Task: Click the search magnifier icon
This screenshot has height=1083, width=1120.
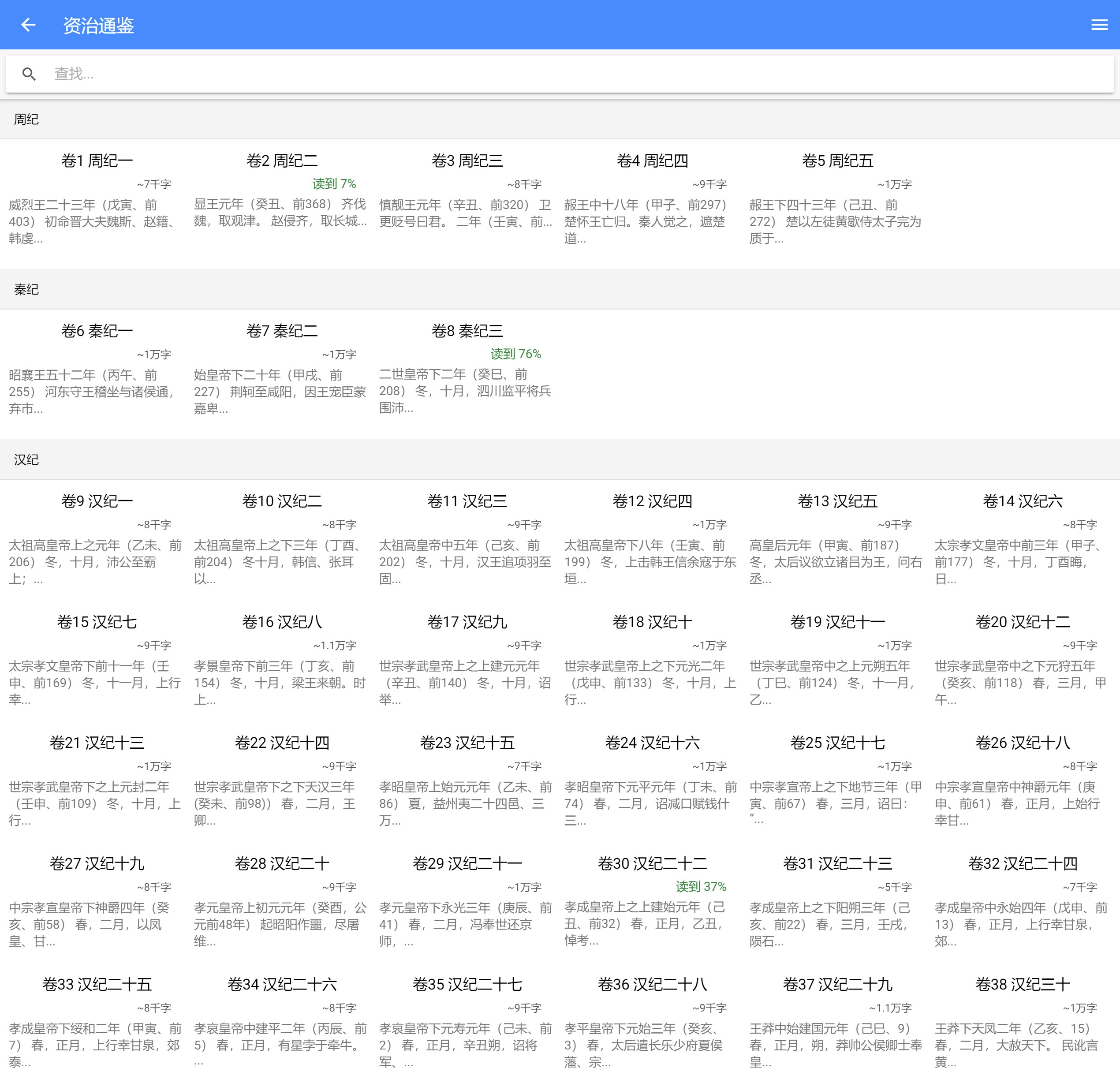Action: click(x=29, y=74)
